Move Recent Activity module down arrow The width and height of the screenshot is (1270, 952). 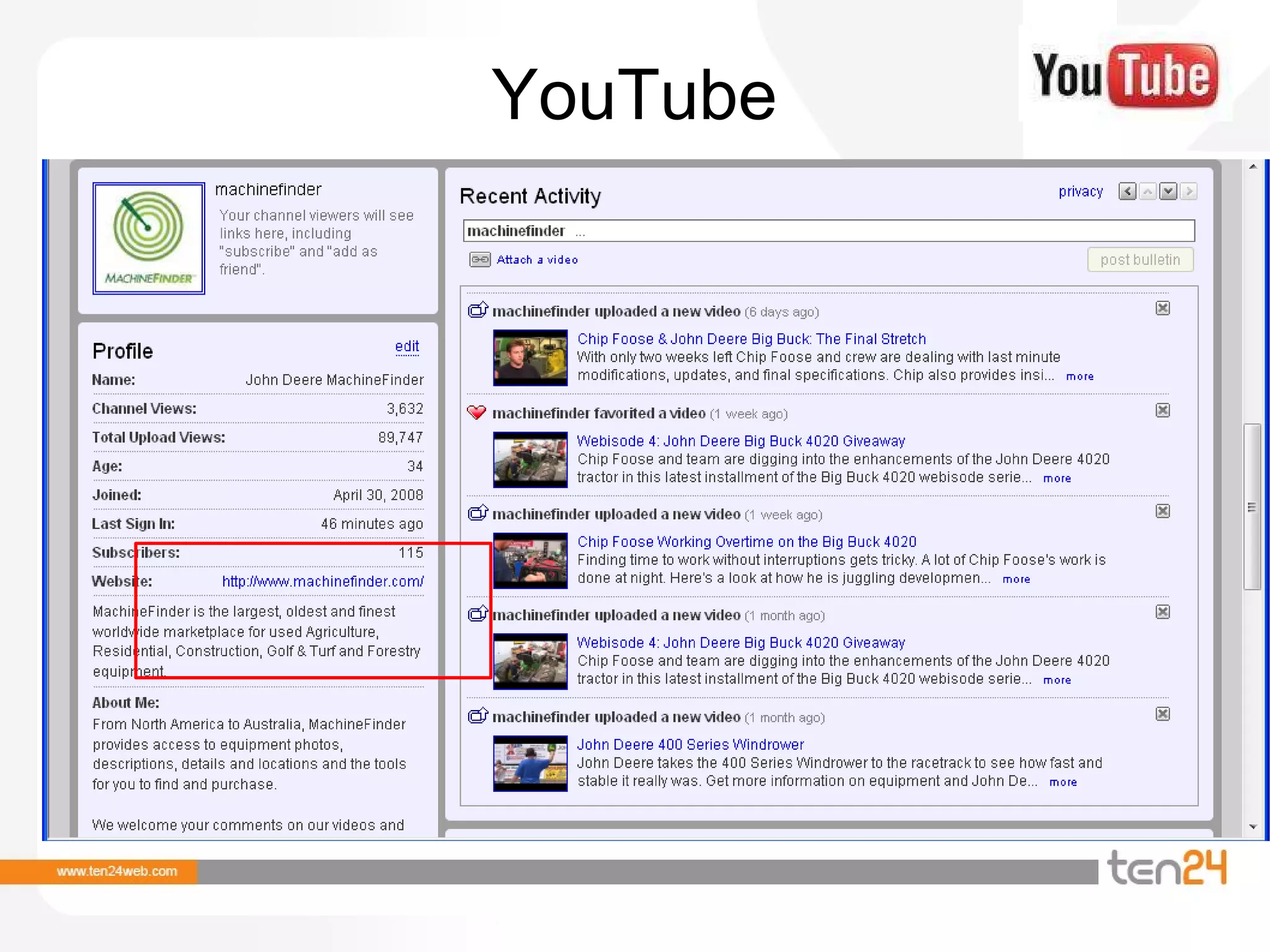[x=1168, y=192]
